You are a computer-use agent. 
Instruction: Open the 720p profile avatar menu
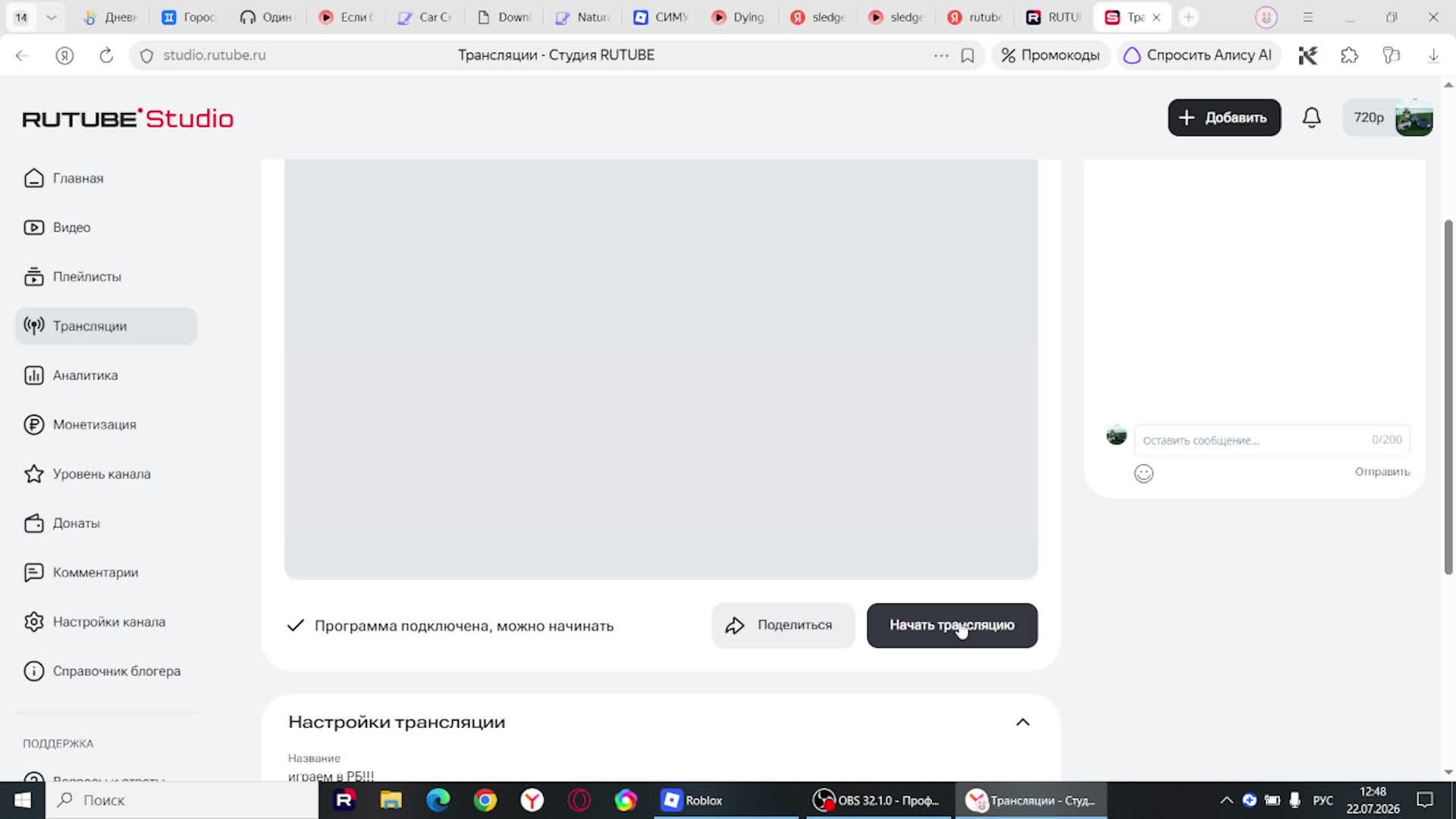(1388, 118)
